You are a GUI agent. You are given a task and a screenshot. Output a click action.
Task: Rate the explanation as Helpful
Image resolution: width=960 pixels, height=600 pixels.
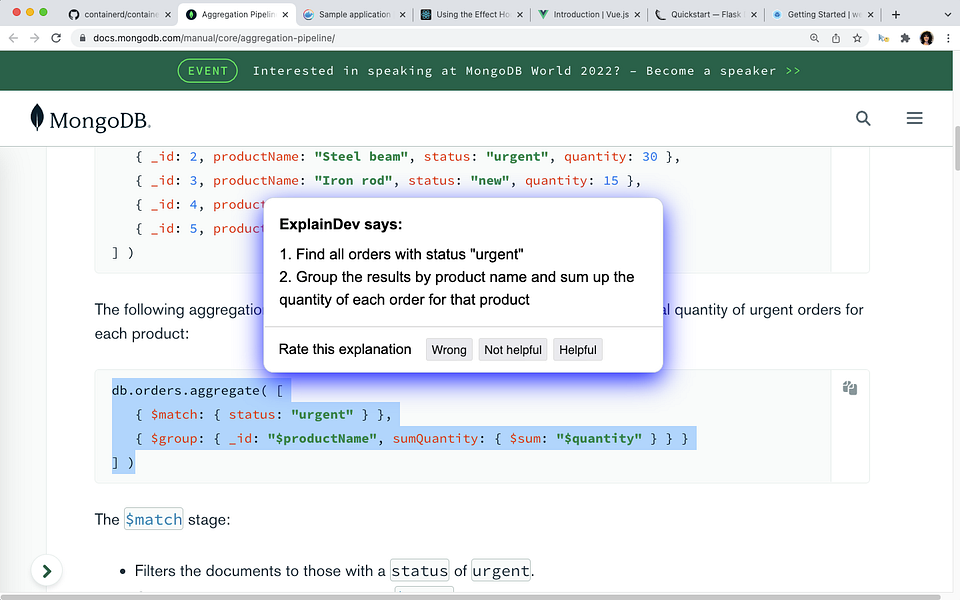577,350
